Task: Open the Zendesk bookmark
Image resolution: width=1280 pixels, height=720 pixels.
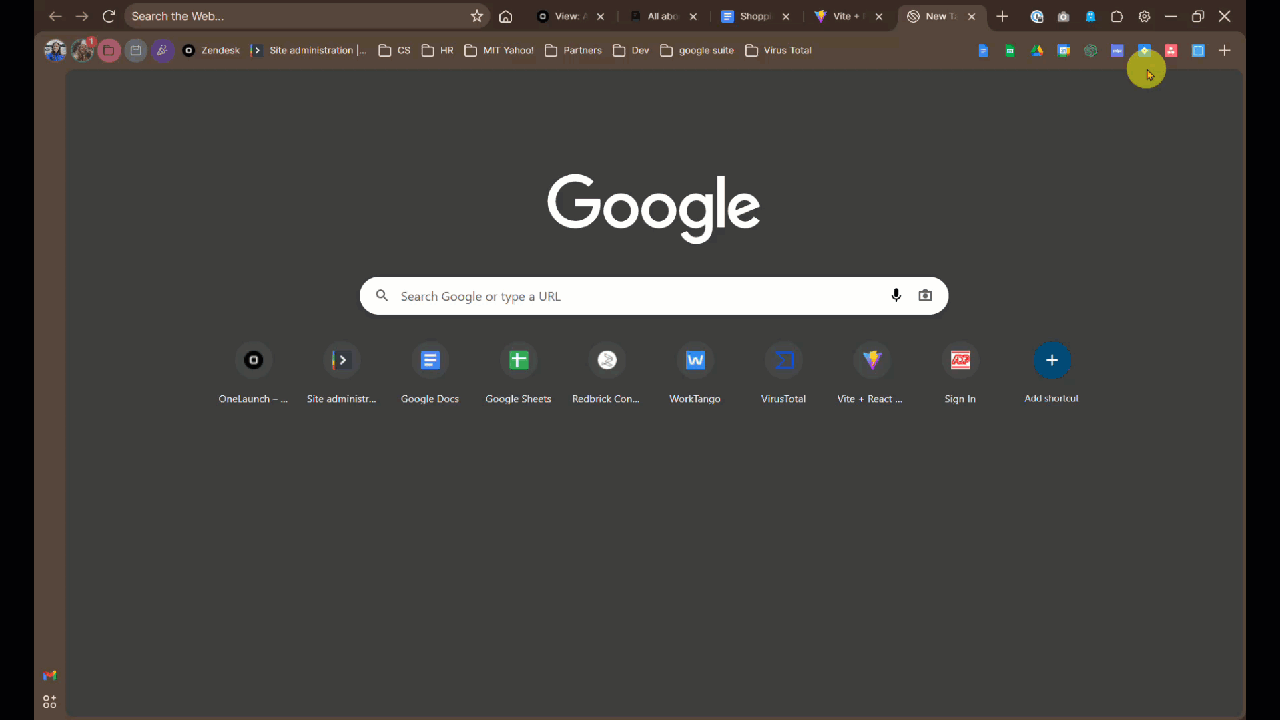Action: click(211, 50)
